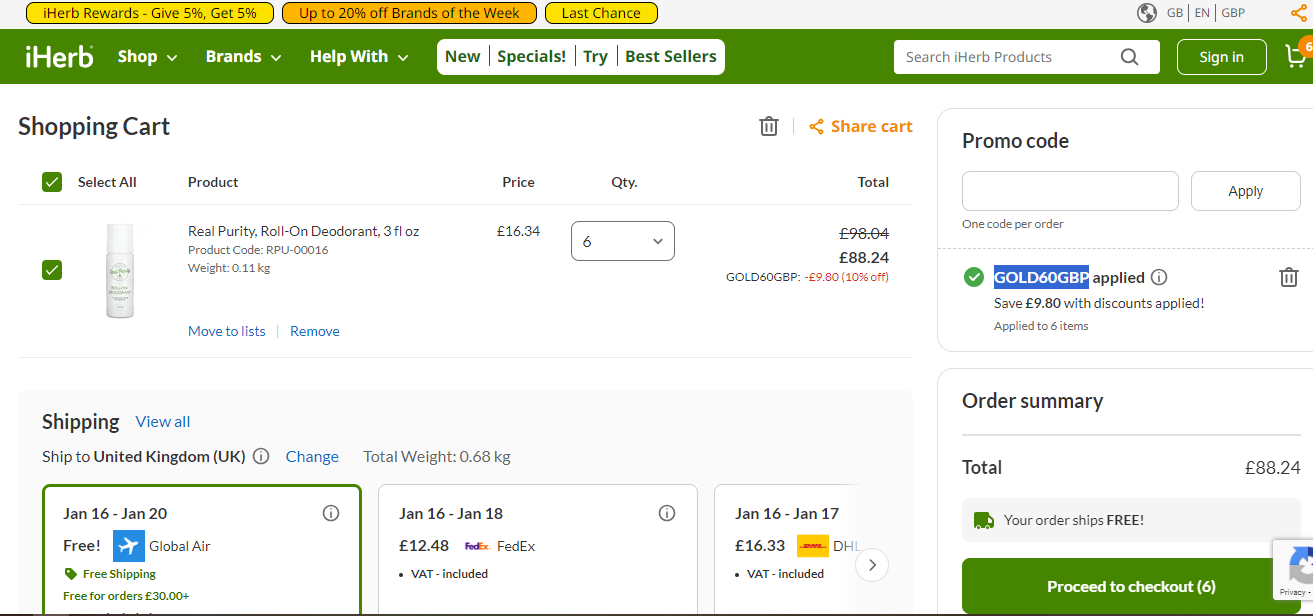Change the shipping destination country
Viewport: 1313px width, 616px height.
coord(312,456)
